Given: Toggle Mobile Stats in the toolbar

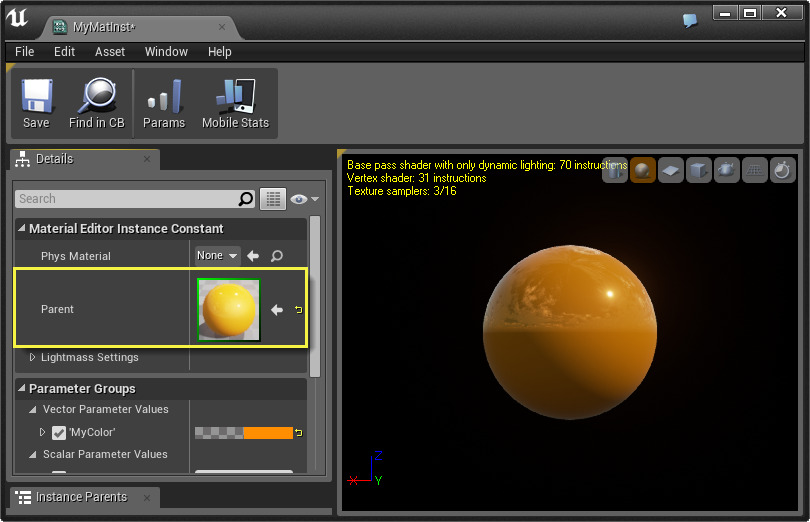Looking at the screenshot, I should 235,103.
